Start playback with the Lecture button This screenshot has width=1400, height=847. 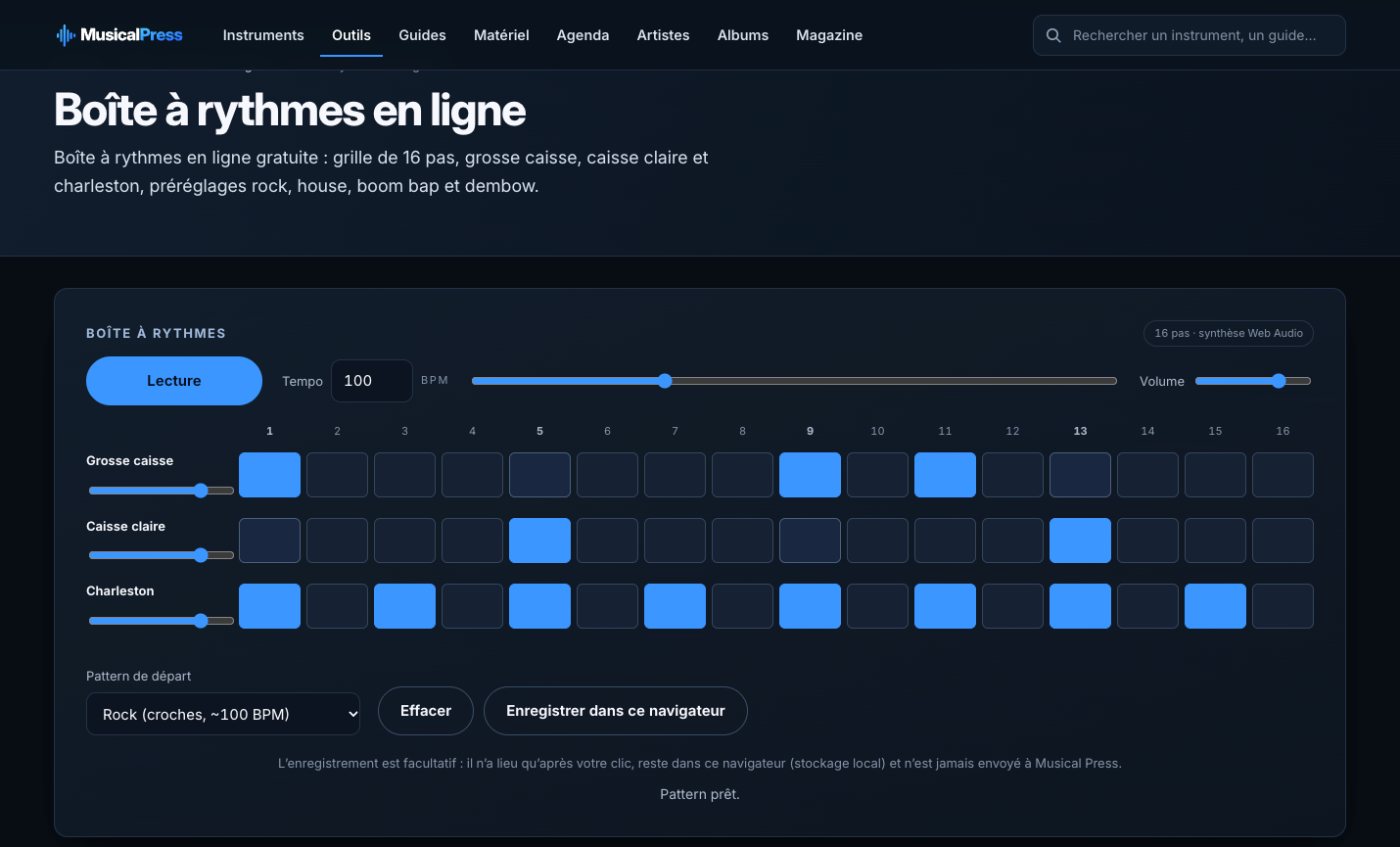coord(174,381)
